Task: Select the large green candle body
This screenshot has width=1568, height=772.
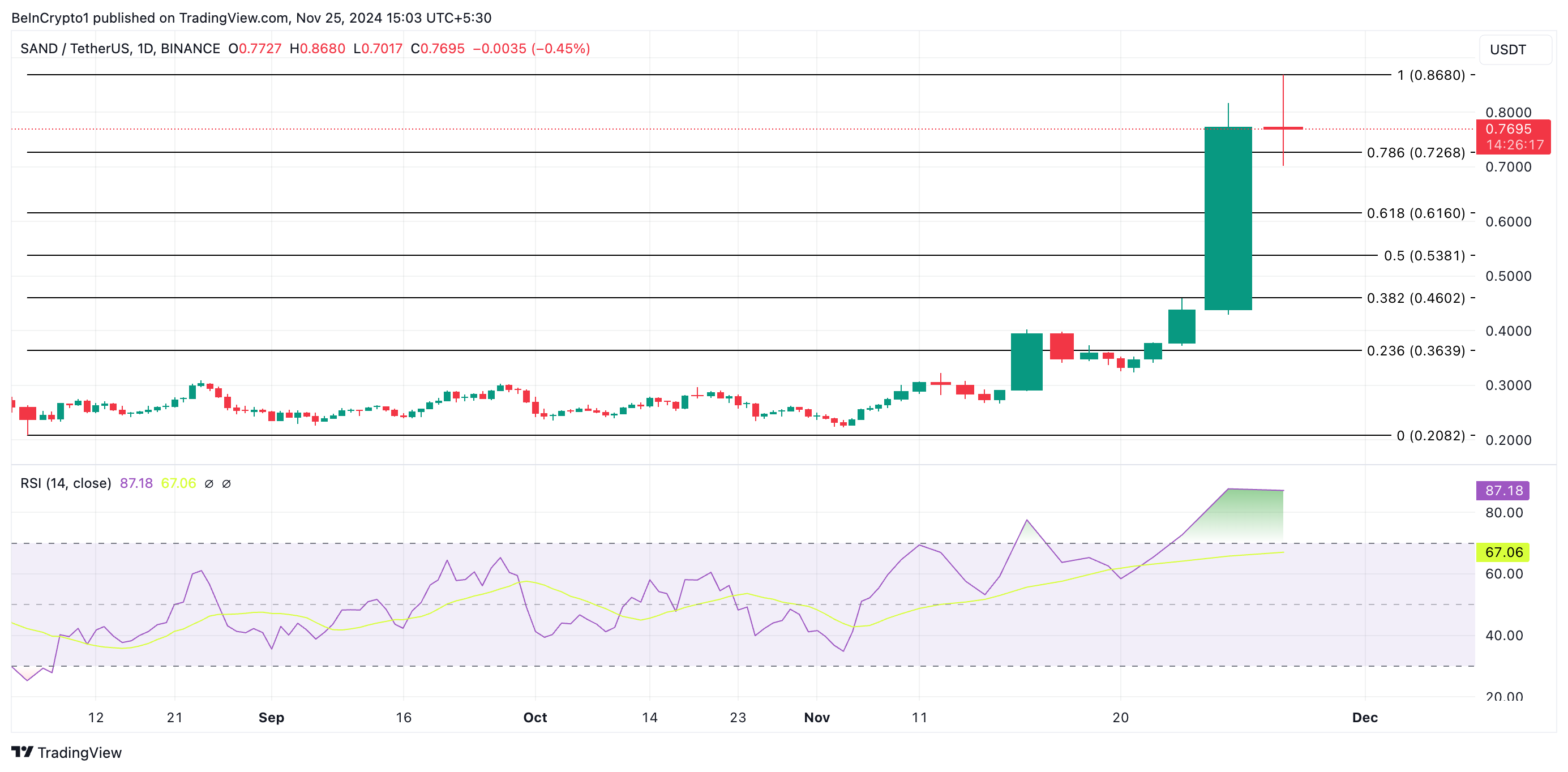Action: (x=1228, y=219)
